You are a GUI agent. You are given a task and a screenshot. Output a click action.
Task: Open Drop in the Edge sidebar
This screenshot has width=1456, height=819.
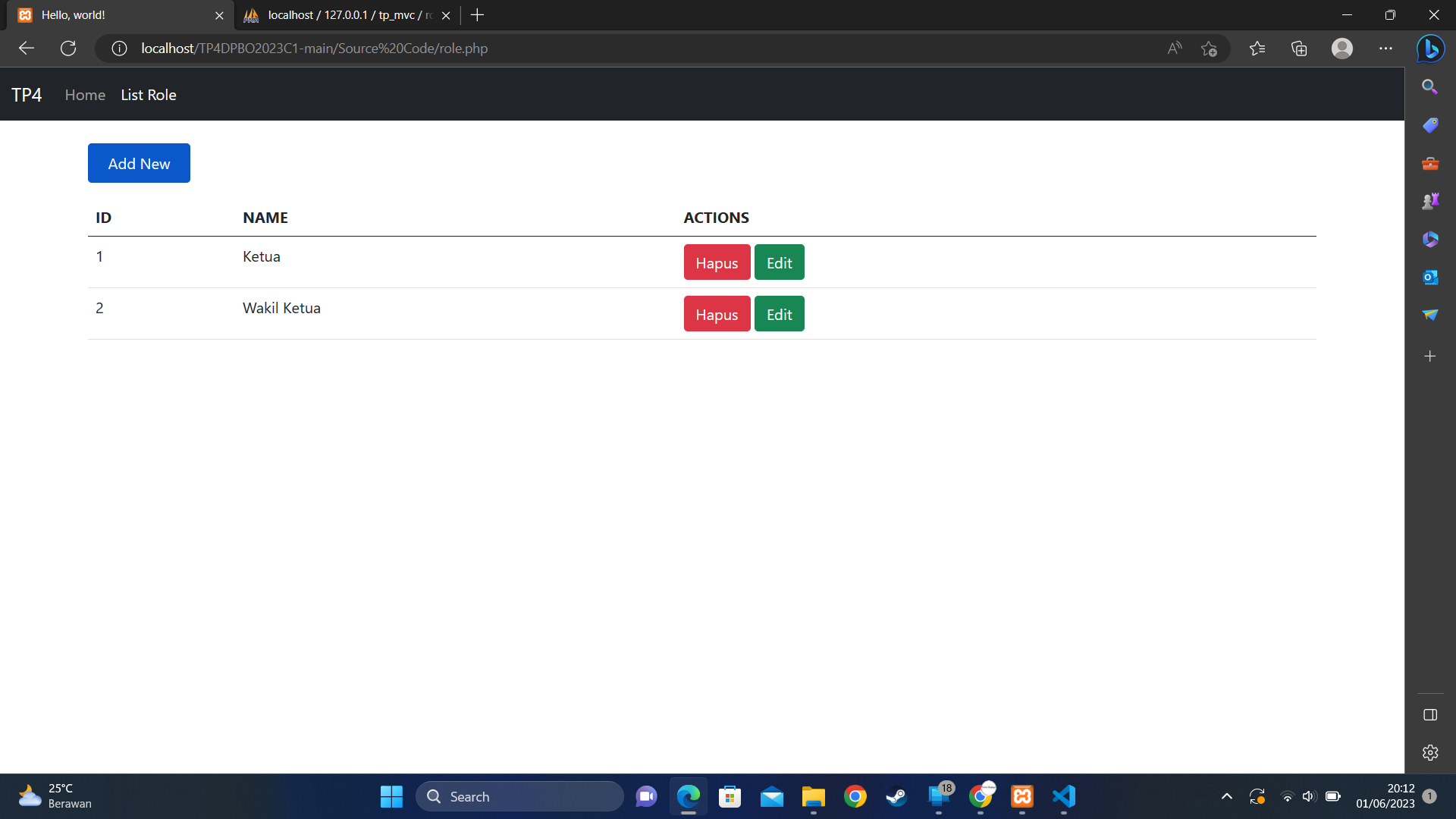coord(1430,315)
